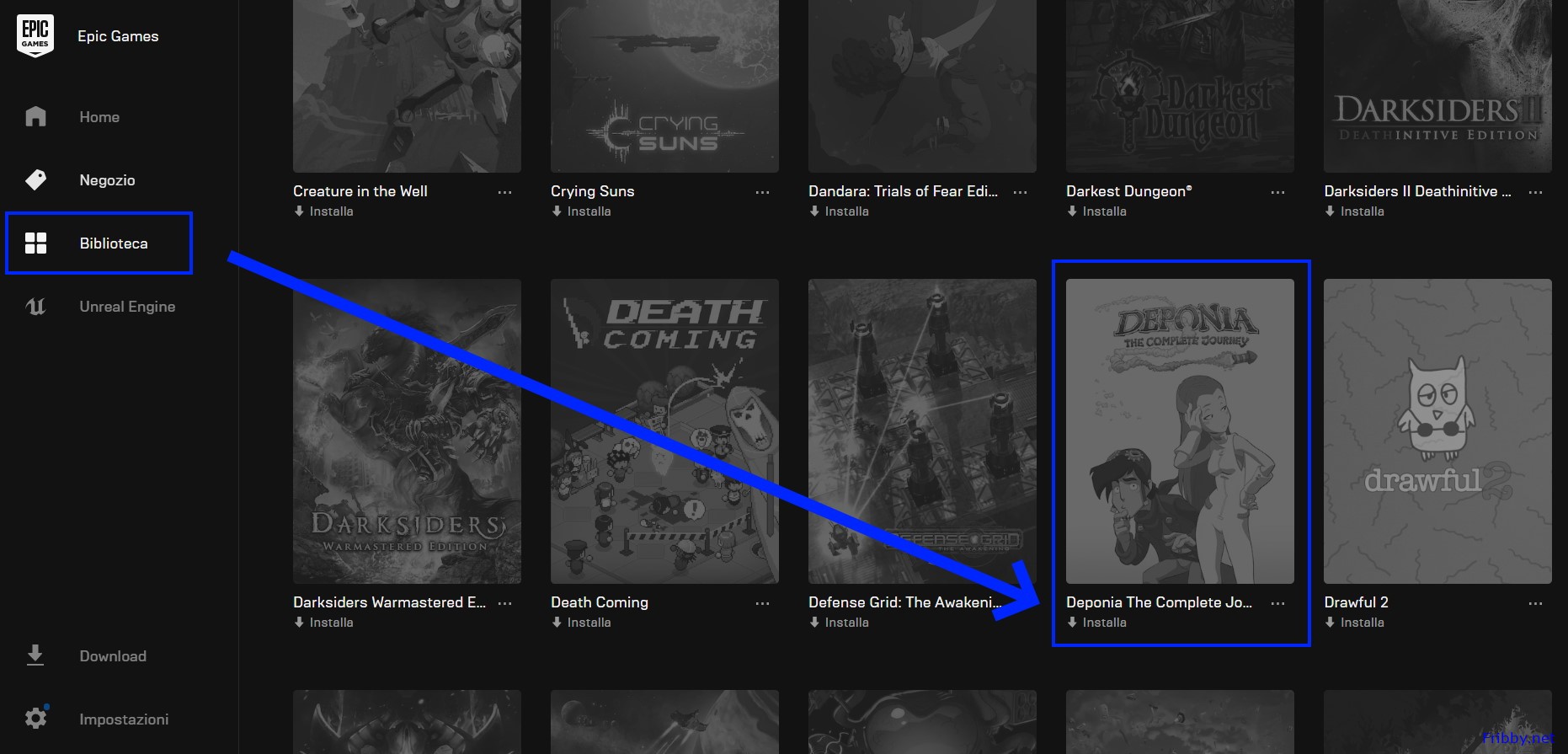Install Crying Suns

click(581, 211)
